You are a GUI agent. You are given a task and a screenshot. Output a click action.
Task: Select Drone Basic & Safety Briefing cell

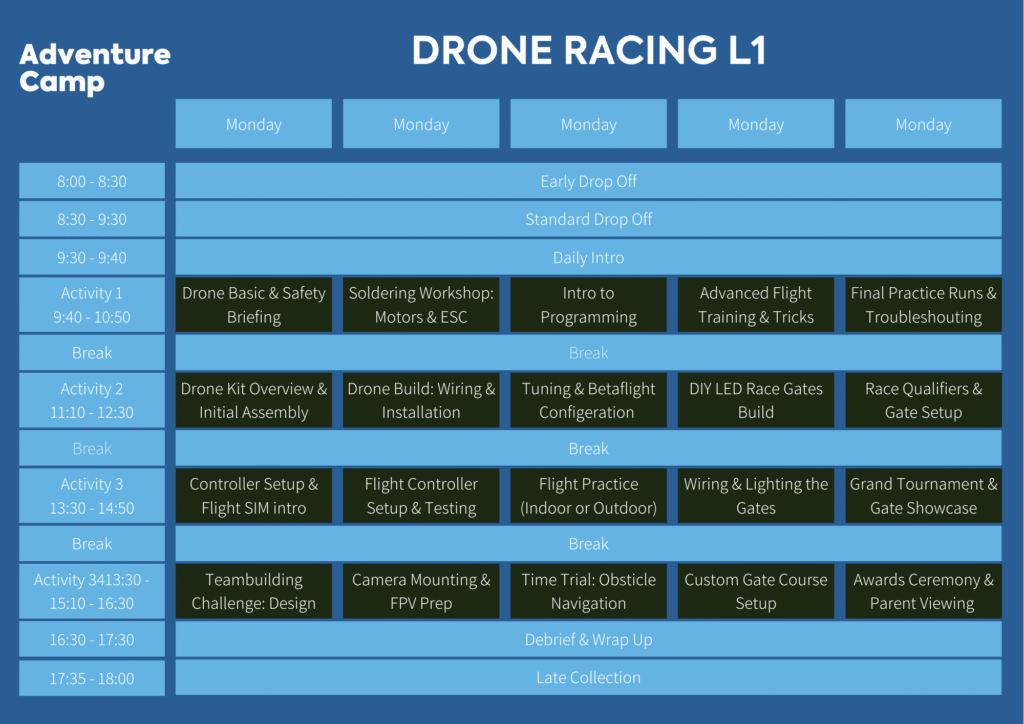254,305
